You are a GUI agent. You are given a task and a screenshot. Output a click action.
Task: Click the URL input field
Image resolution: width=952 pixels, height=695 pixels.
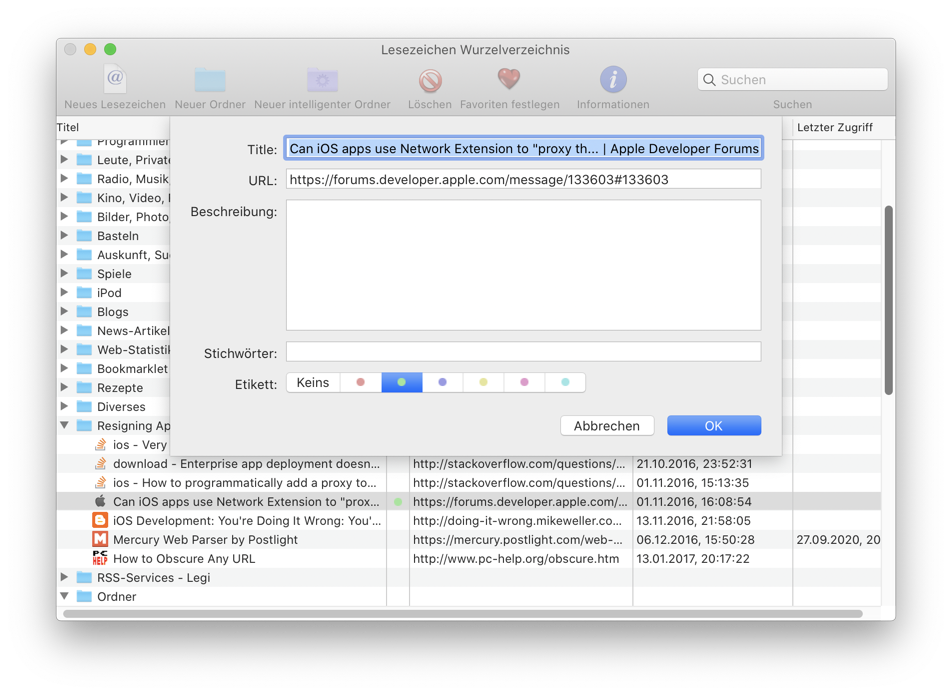click(523, 180)
